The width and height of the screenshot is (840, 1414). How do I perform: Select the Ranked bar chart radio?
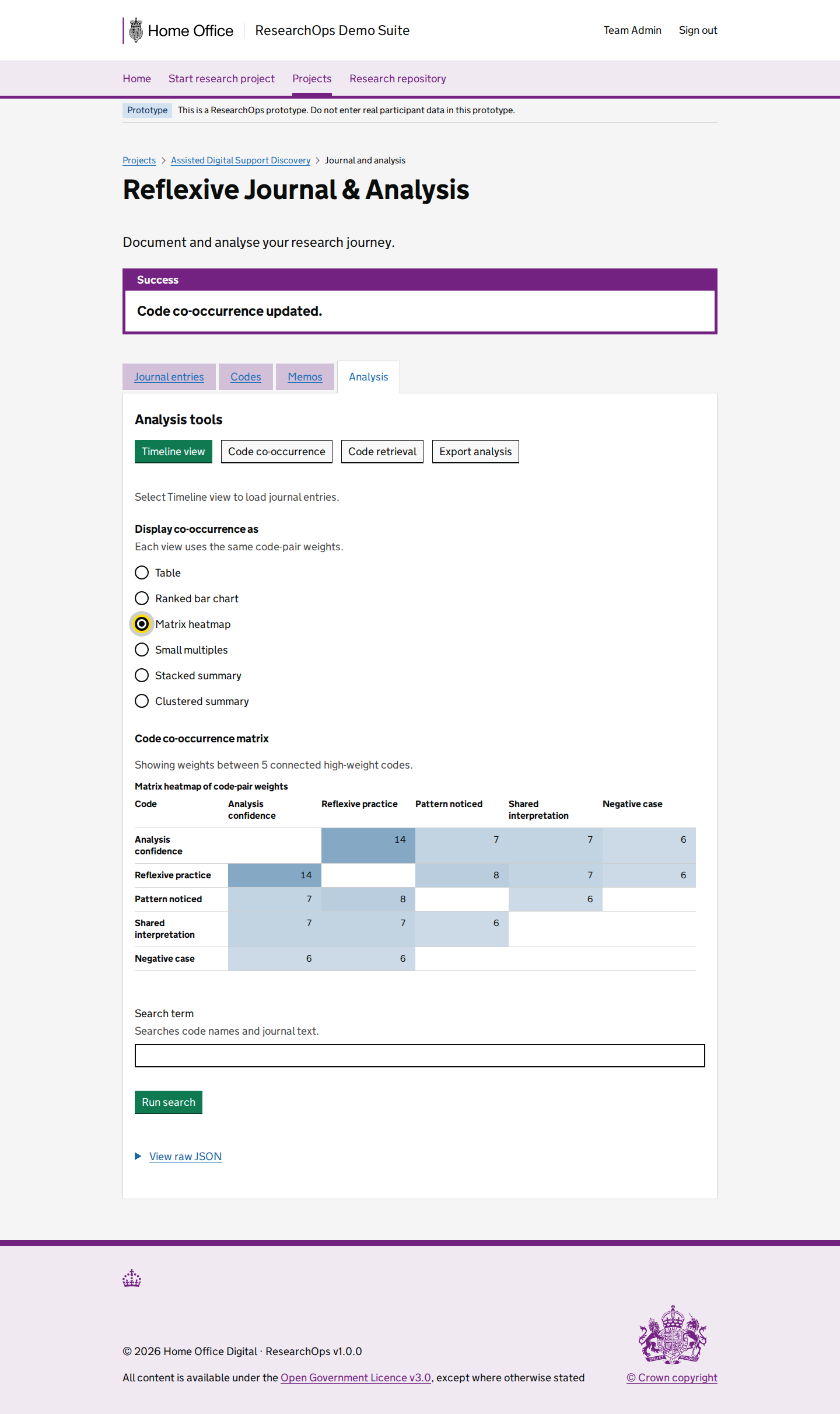click(142, 598)
